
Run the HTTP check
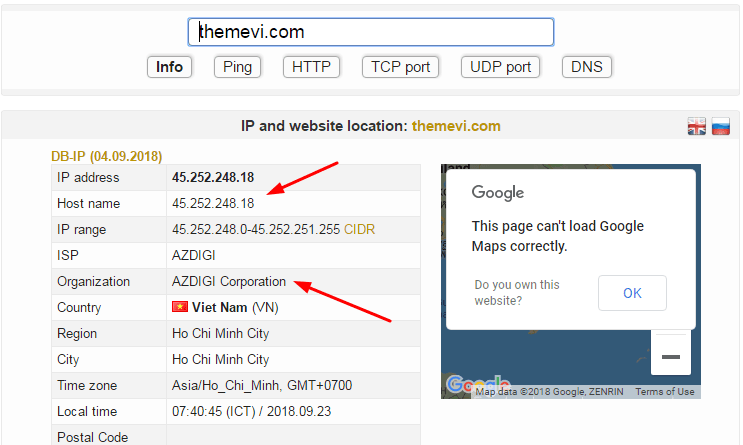click(x=311, y=67)
